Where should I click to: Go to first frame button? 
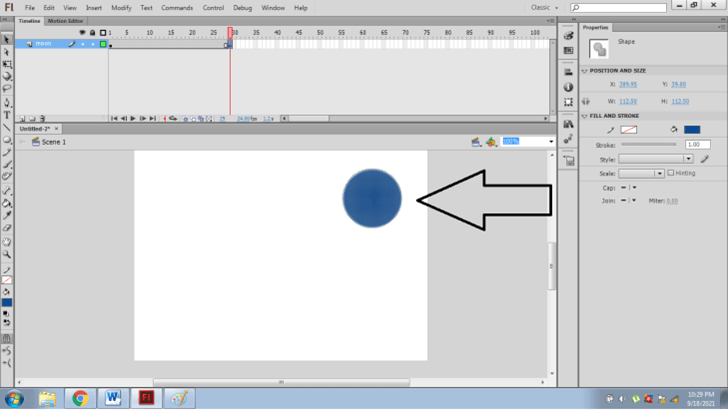[114, 119]
